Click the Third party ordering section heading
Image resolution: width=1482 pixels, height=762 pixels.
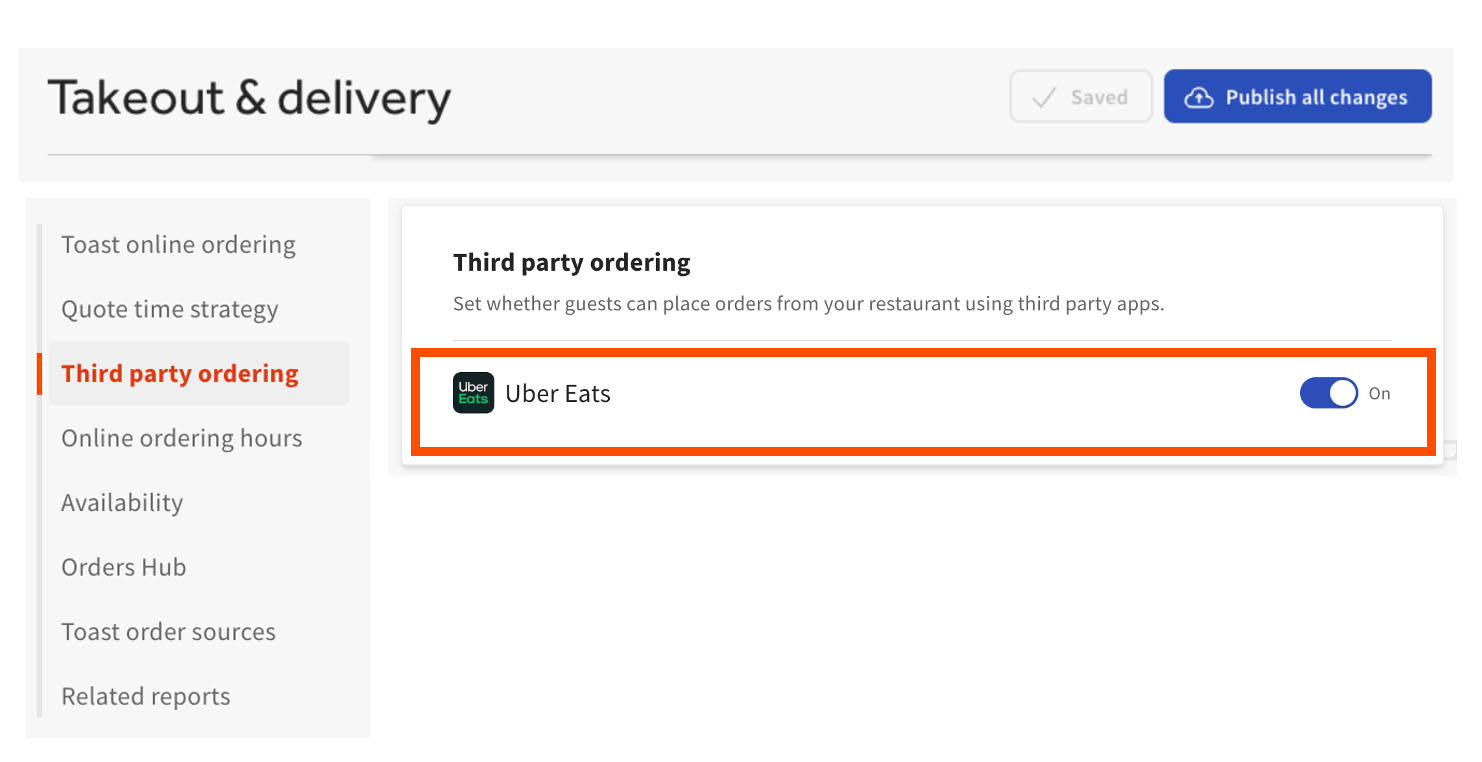coord(571,262)
